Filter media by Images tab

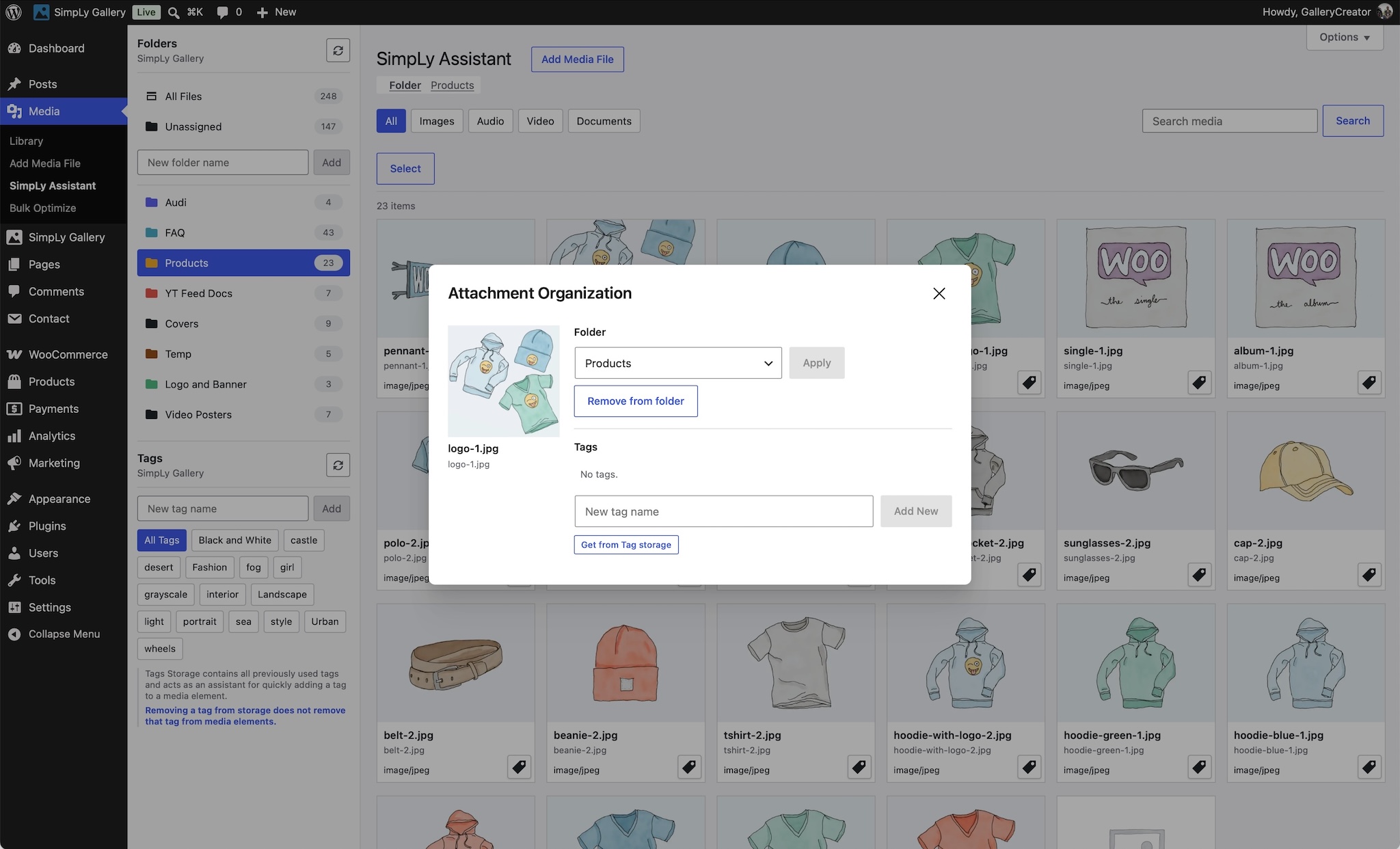tap(437, 121)
